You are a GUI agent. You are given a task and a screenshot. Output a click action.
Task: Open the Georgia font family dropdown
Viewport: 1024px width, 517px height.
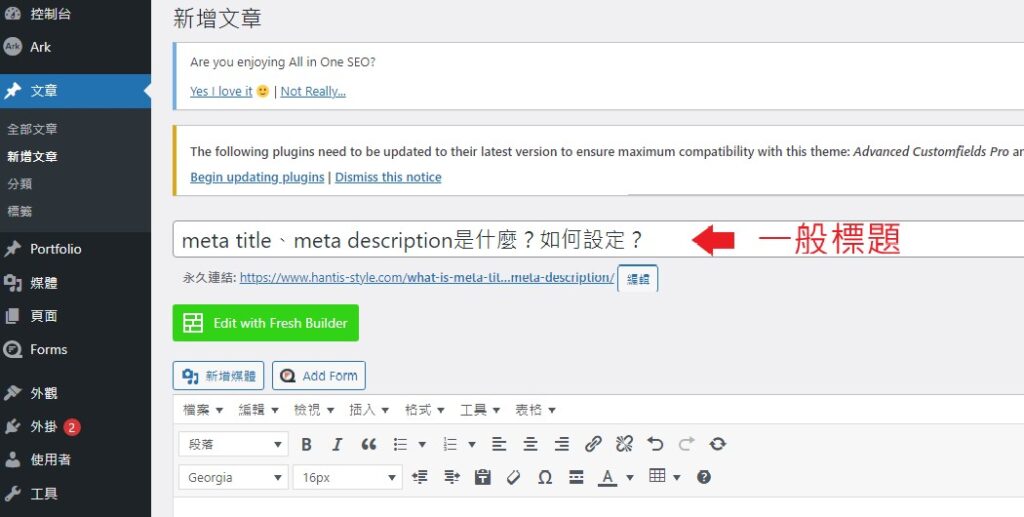[233, 477]
